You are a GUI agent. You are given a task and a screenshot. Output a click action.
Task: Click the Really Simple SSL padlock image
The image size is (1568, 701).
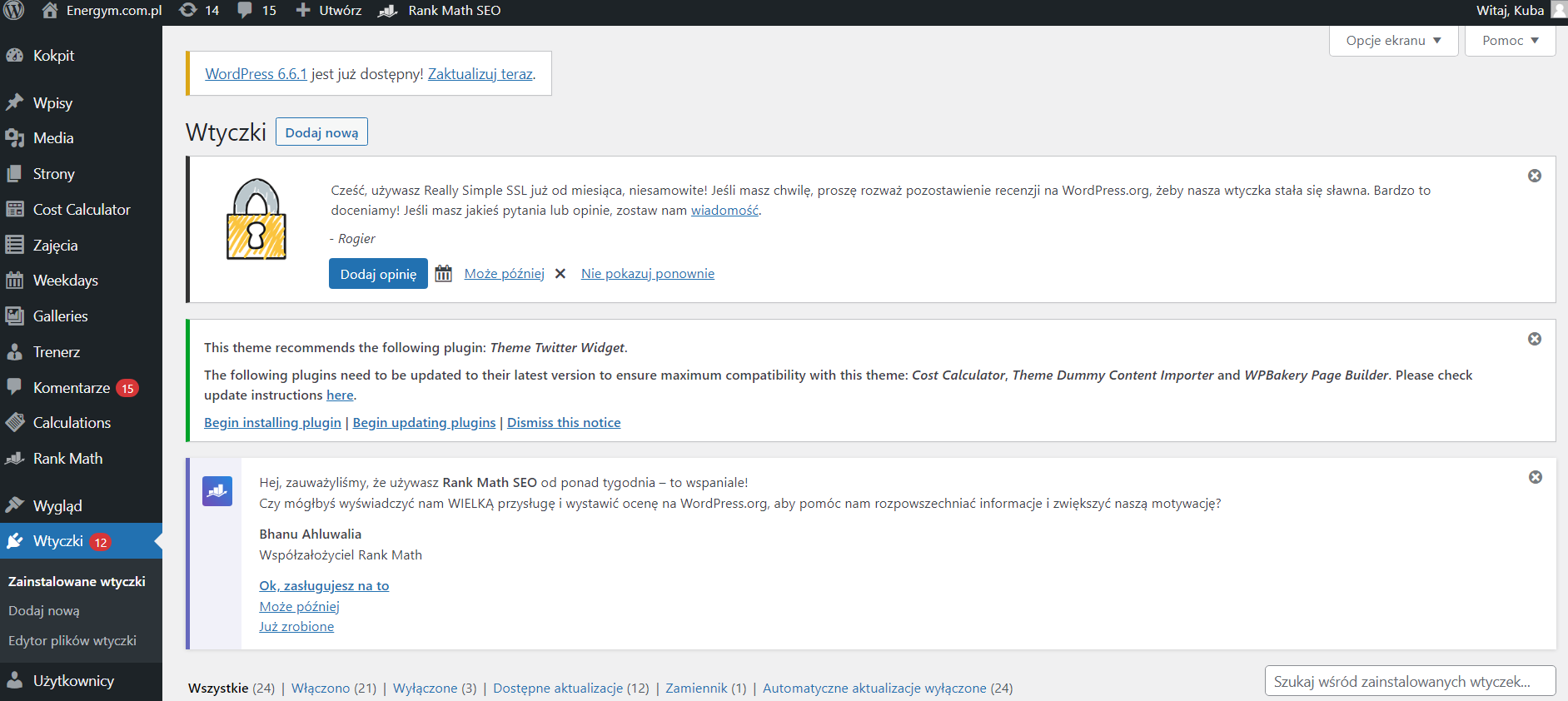coord(256,219)
